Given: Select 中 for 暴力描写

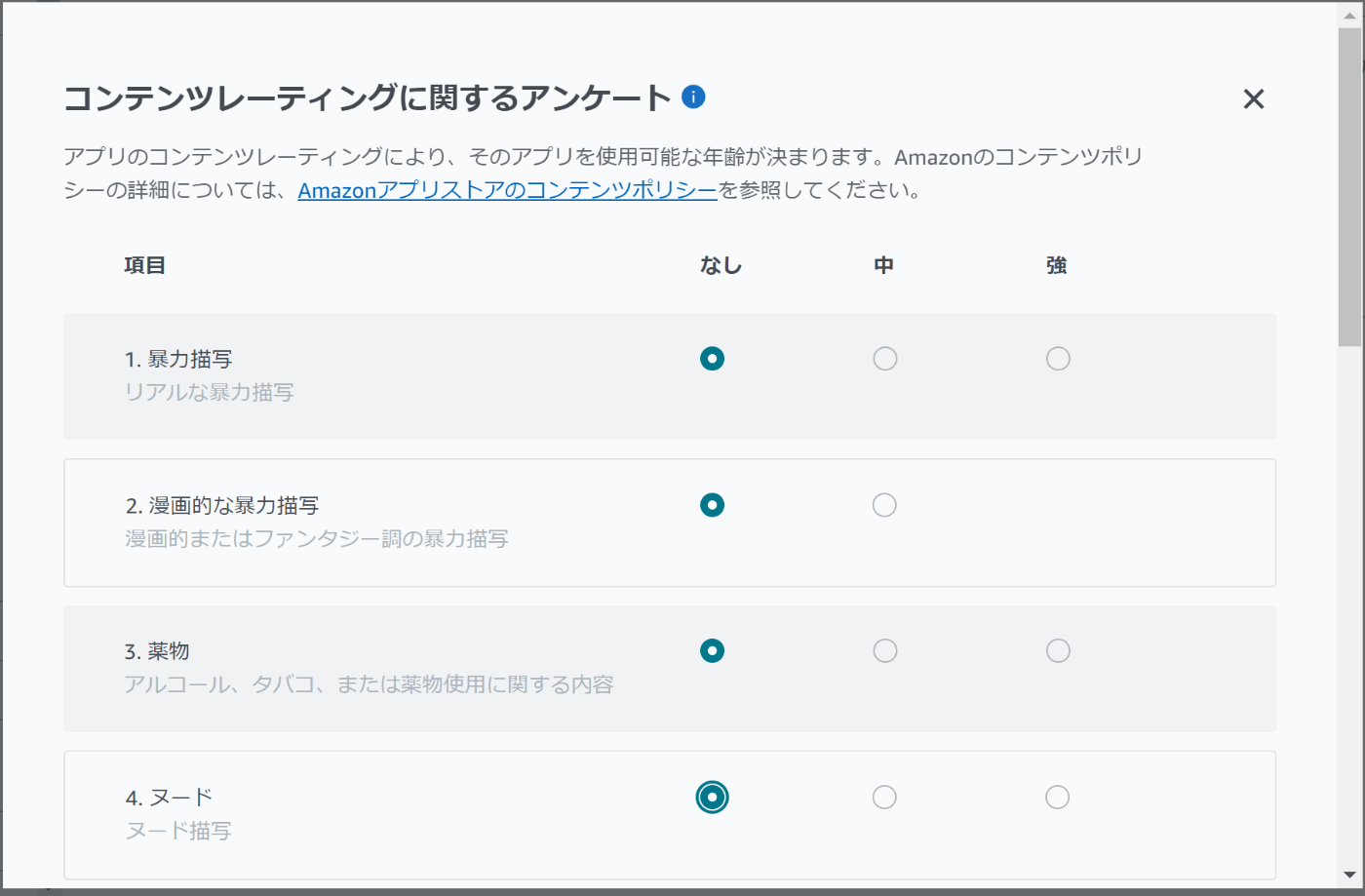Looking at the screenshot, I should tap(884, 359).
